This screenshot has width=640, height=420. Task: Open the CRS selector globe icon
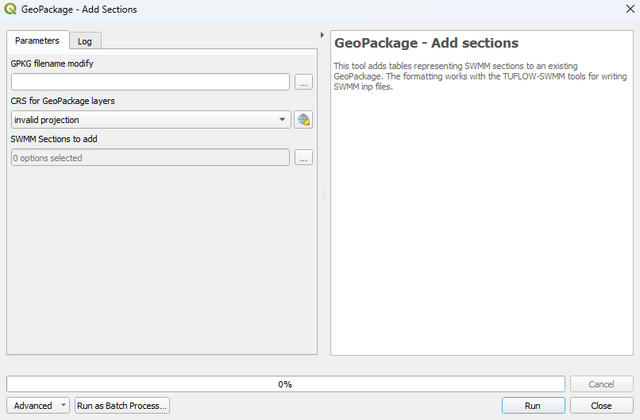click(303, 120)
